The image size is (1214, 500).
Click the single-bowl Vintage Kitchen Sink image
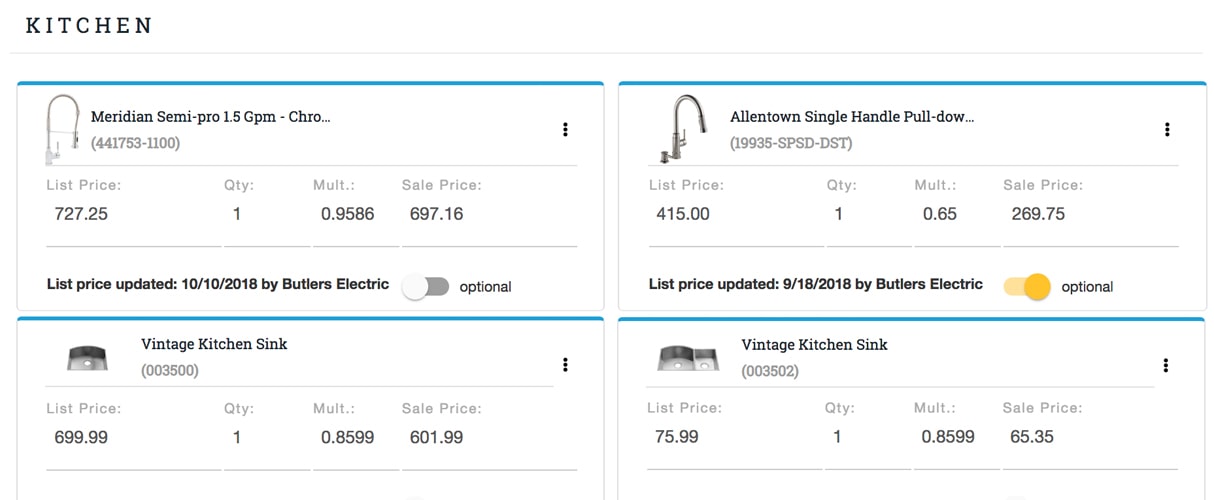[x=86, y=358]
